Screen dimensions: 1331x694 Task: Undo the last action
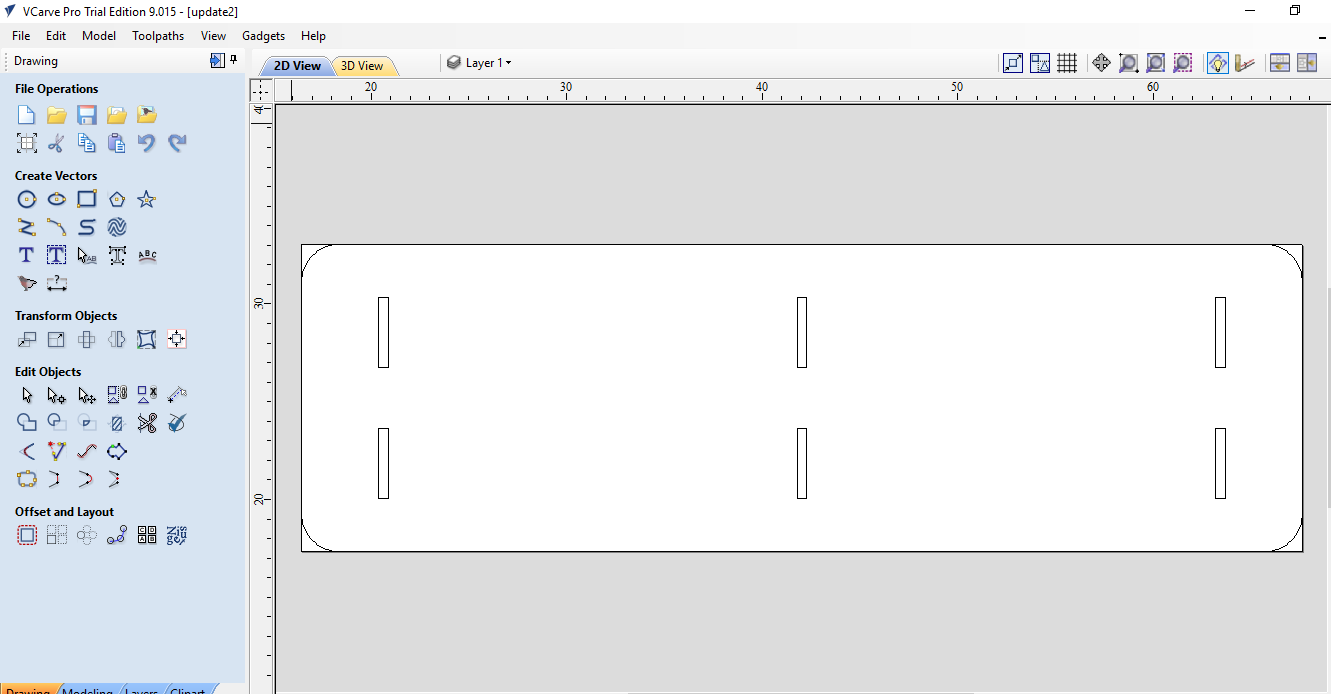point(147,143)
